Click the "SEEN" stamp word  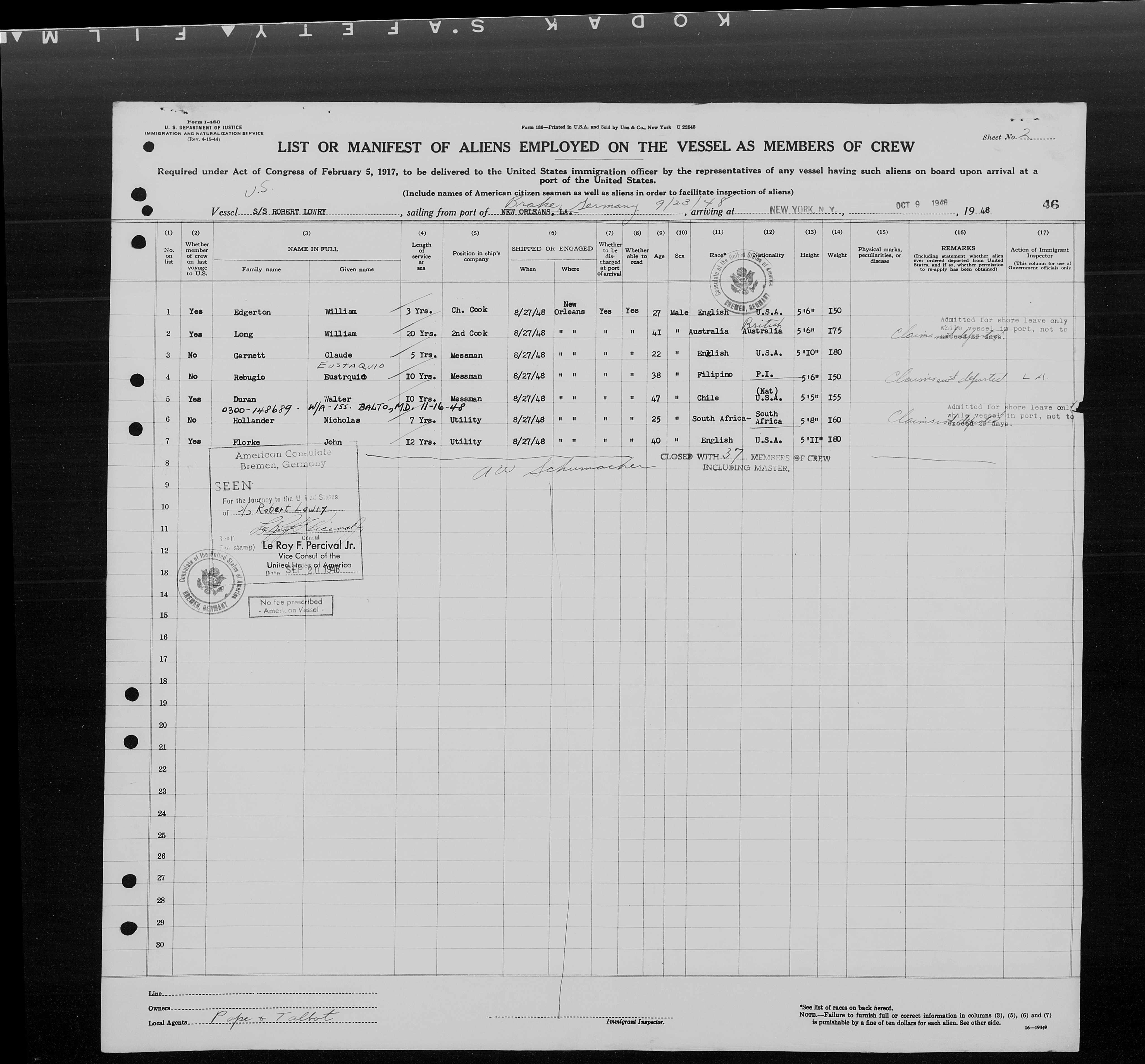pyautogui.click(x=234, y=486)
